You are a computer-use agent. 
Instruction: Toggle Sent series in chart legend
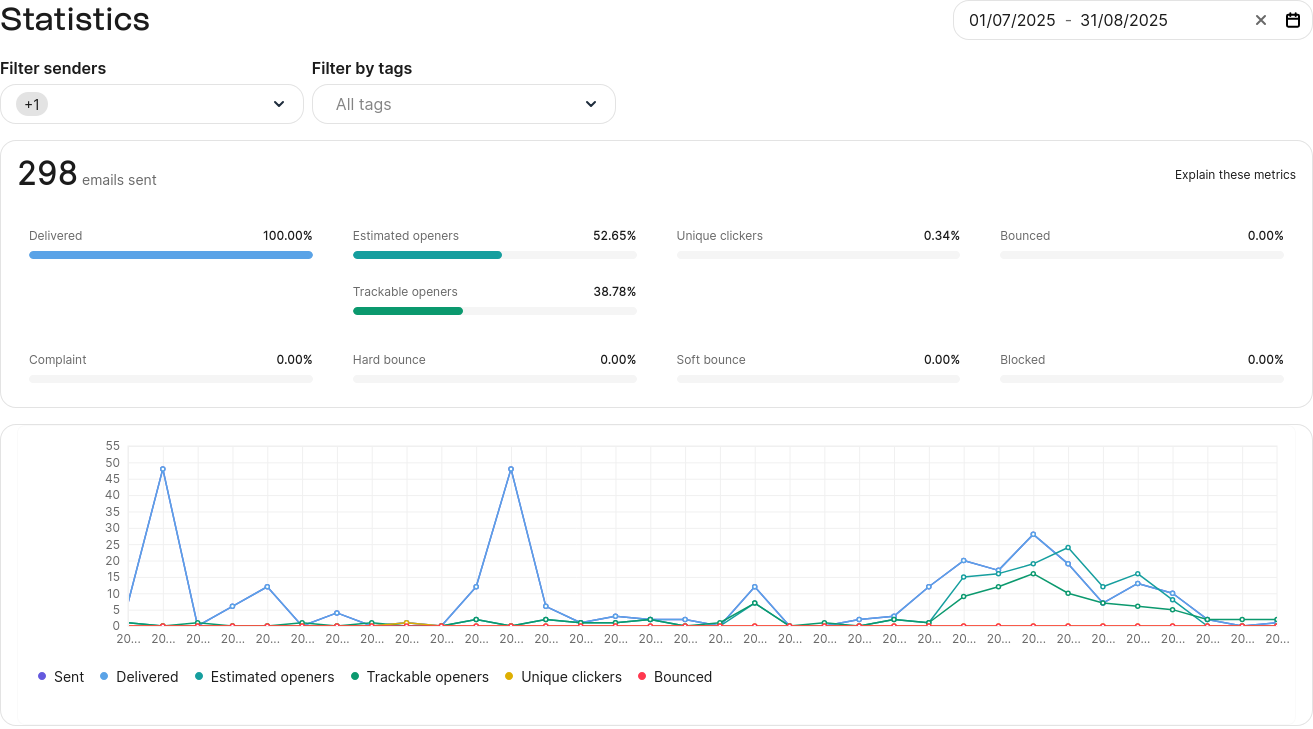tap(60, 677)
